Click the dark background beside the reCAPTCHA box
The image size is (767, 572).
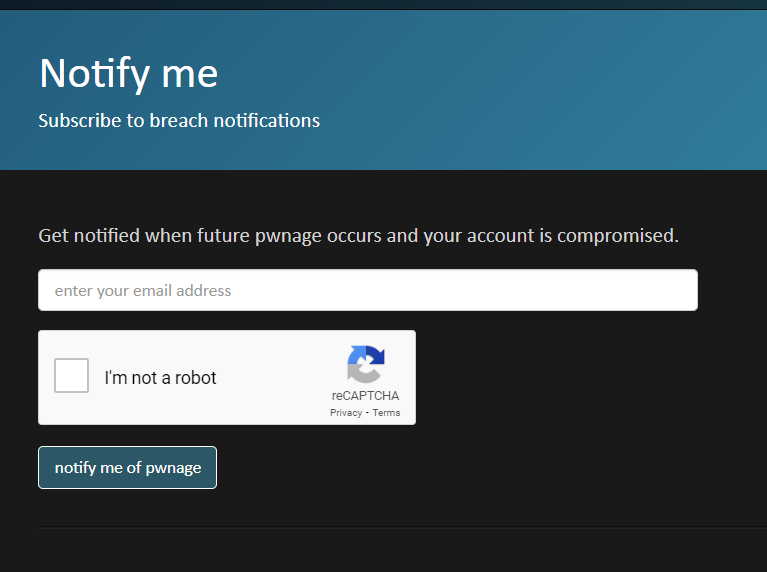pyautogui.click(x=587, y=377)
